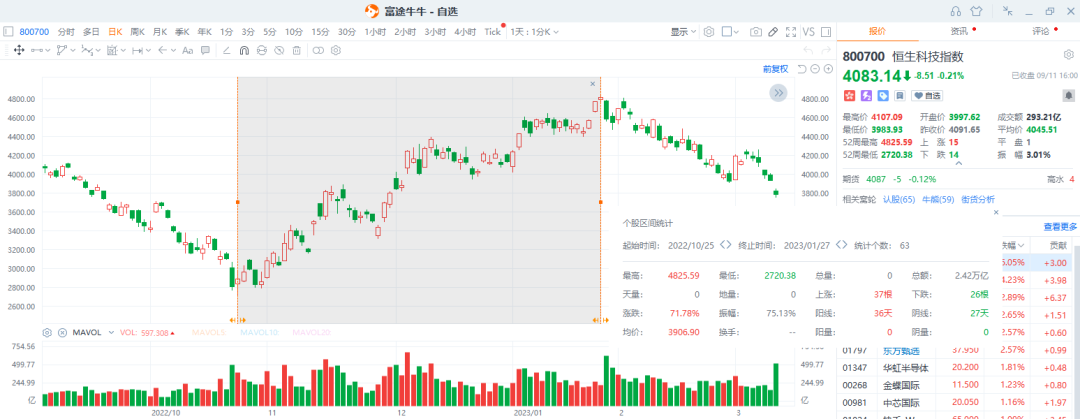The width and height of the screenshot is (1080, 419).
Task: Click the 前复权 adjustment link
Action: click(775, 69)
